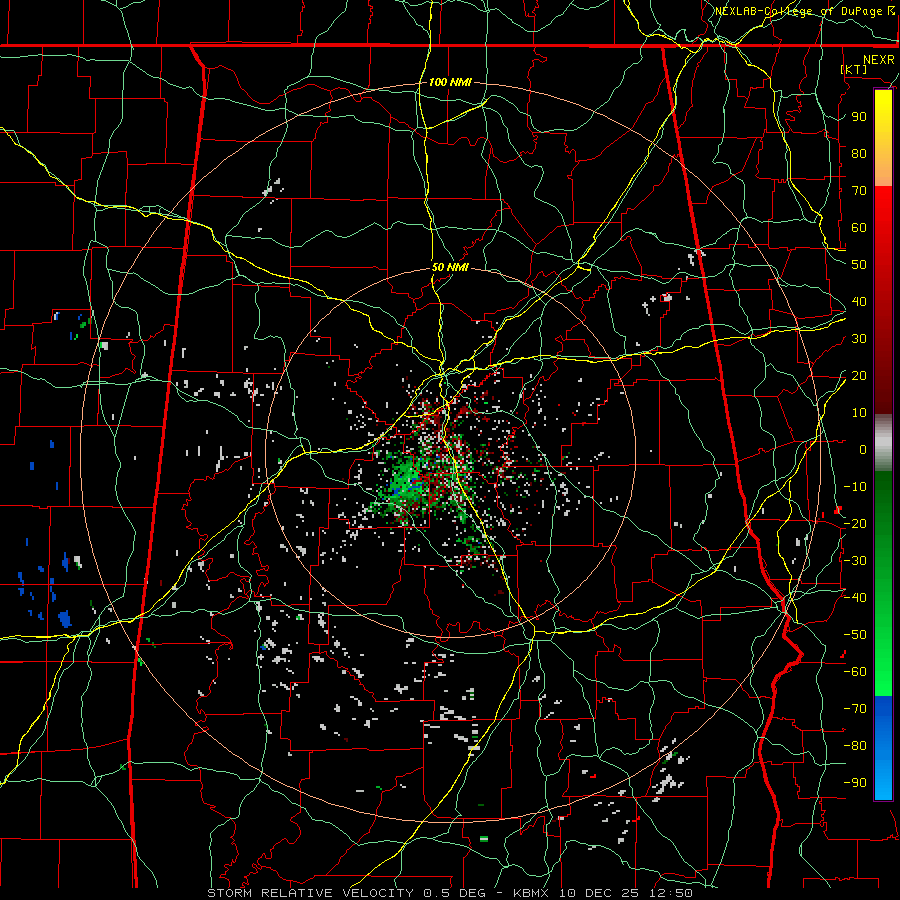The width and height of the screenshot is (900, 900).
Task: Click the '[KT]' units label
Action: click(854, 69)
